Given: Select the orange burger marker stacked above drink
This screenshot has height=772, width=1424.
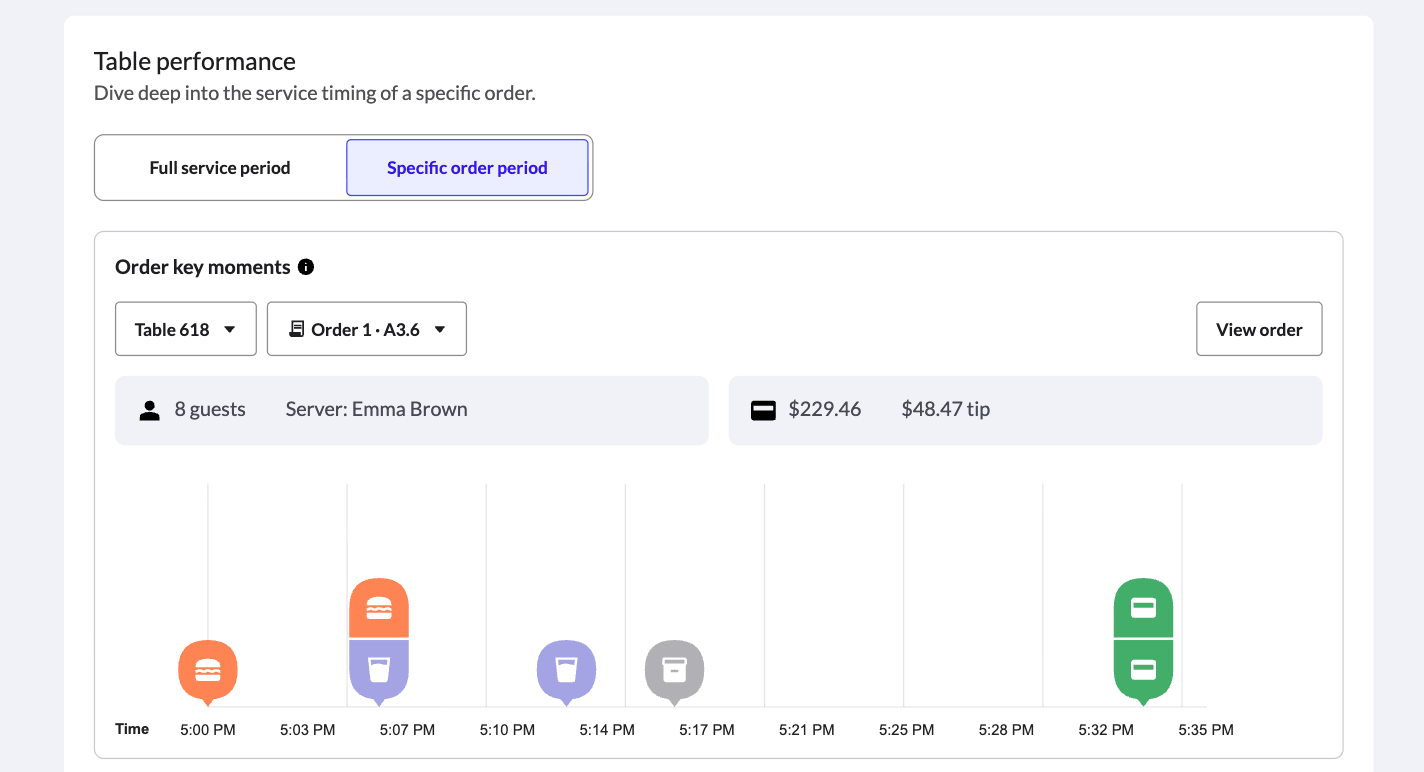Looking at the screenshot, I should pyautogui.click(x=379, y=608).
